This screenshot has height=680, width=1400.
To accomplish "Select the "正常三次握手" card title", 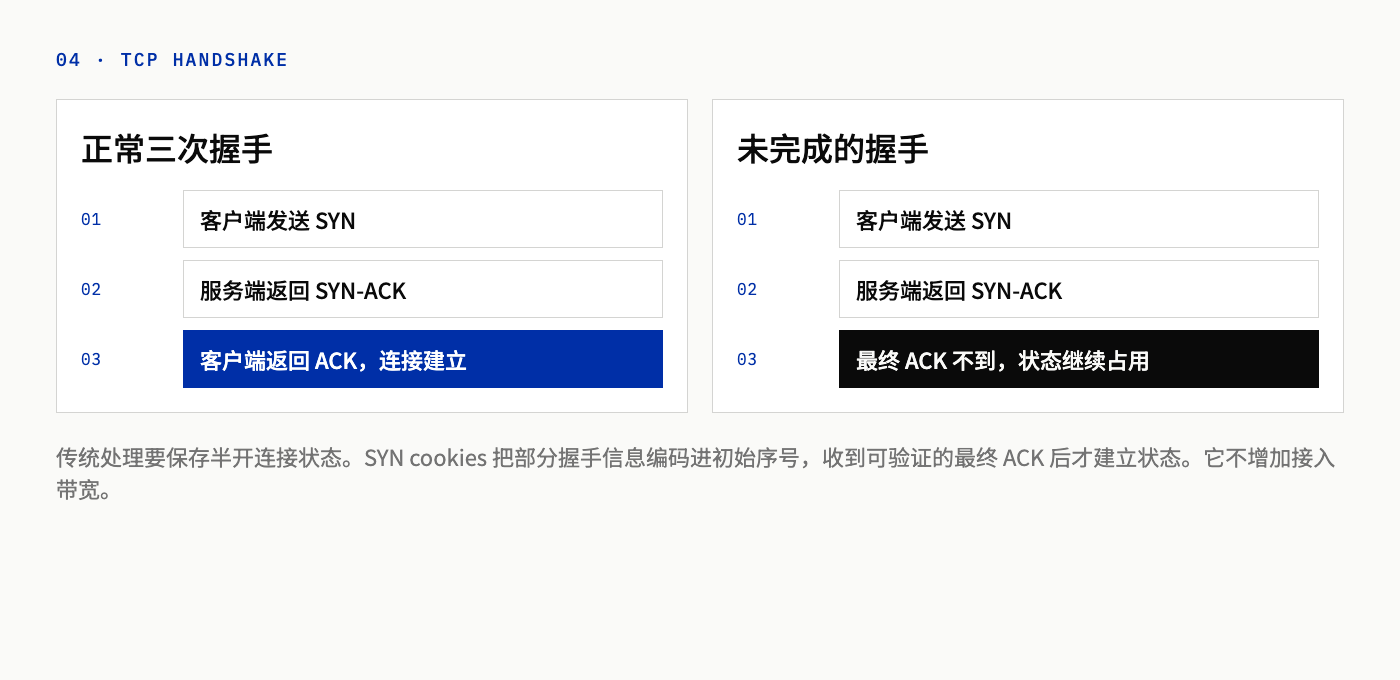I will [177, 150].
